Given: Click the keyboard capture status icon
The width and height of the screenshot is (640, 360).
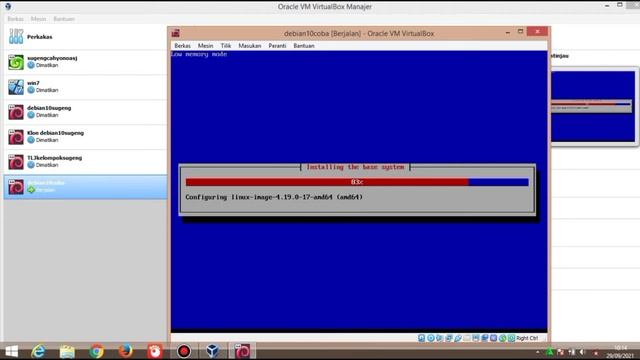Looking at the screenshot, I should (511, 338).
